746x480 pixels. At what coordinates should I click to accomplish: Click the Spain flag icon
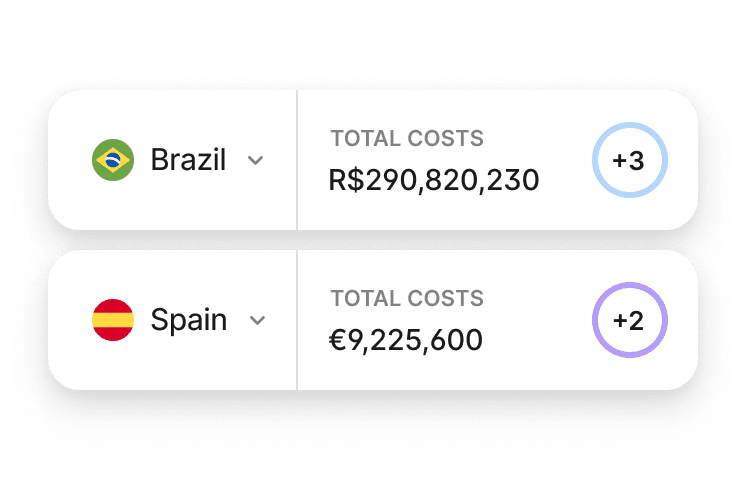click(113, 320)
